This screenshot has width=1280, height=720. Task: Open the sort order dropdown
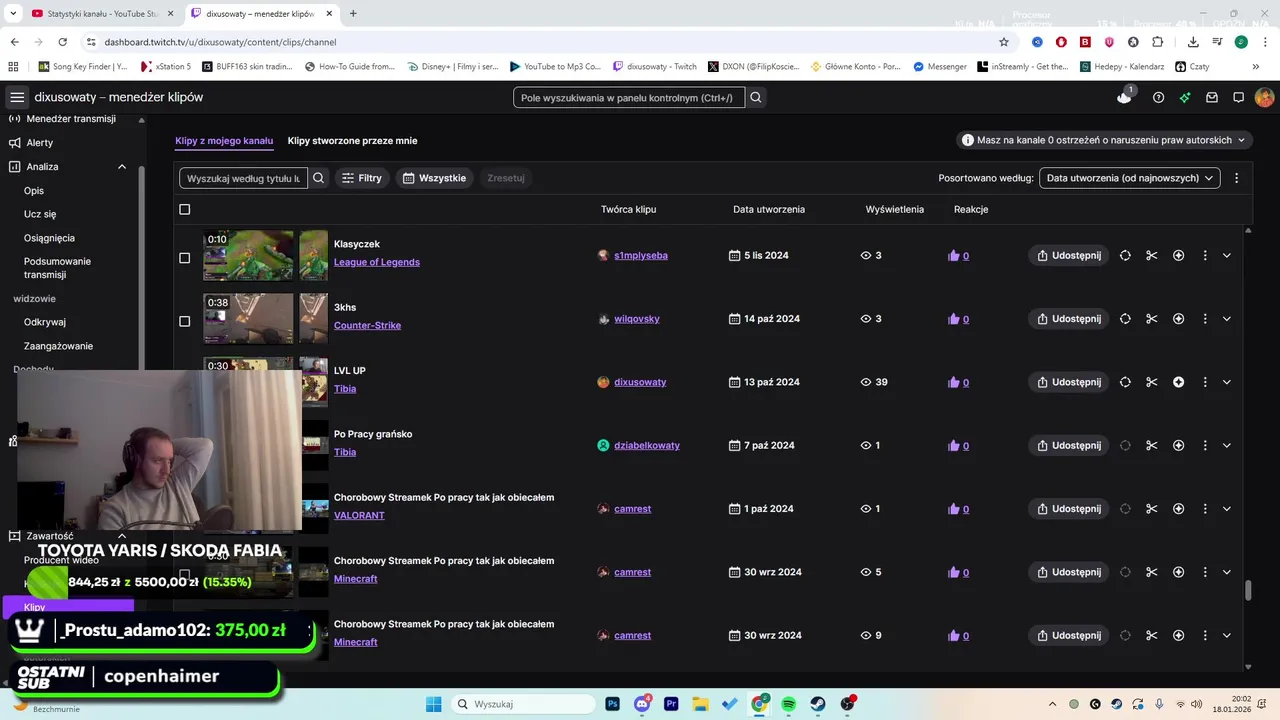[x=1130, y=178]
